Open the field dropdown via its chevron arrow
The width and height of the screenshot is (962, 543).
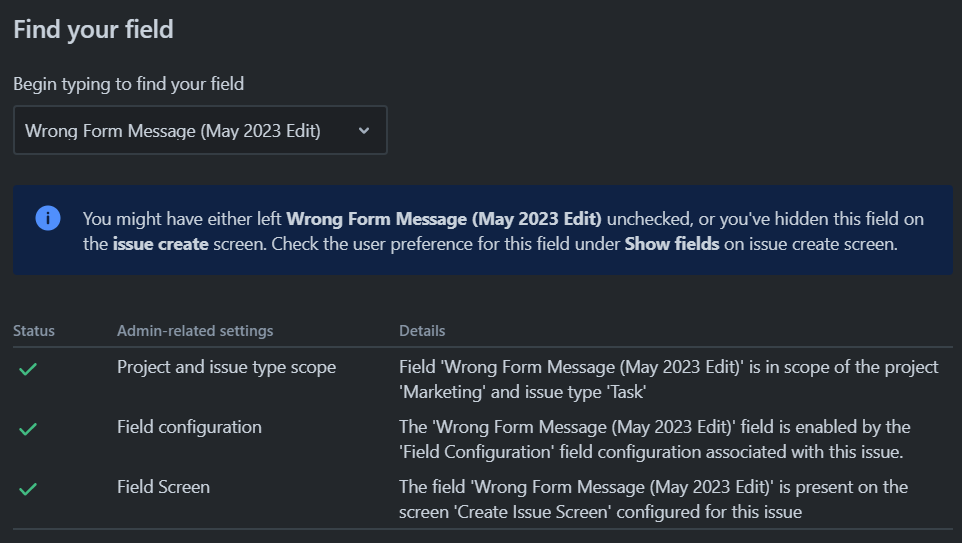click(x=364, y=131)
